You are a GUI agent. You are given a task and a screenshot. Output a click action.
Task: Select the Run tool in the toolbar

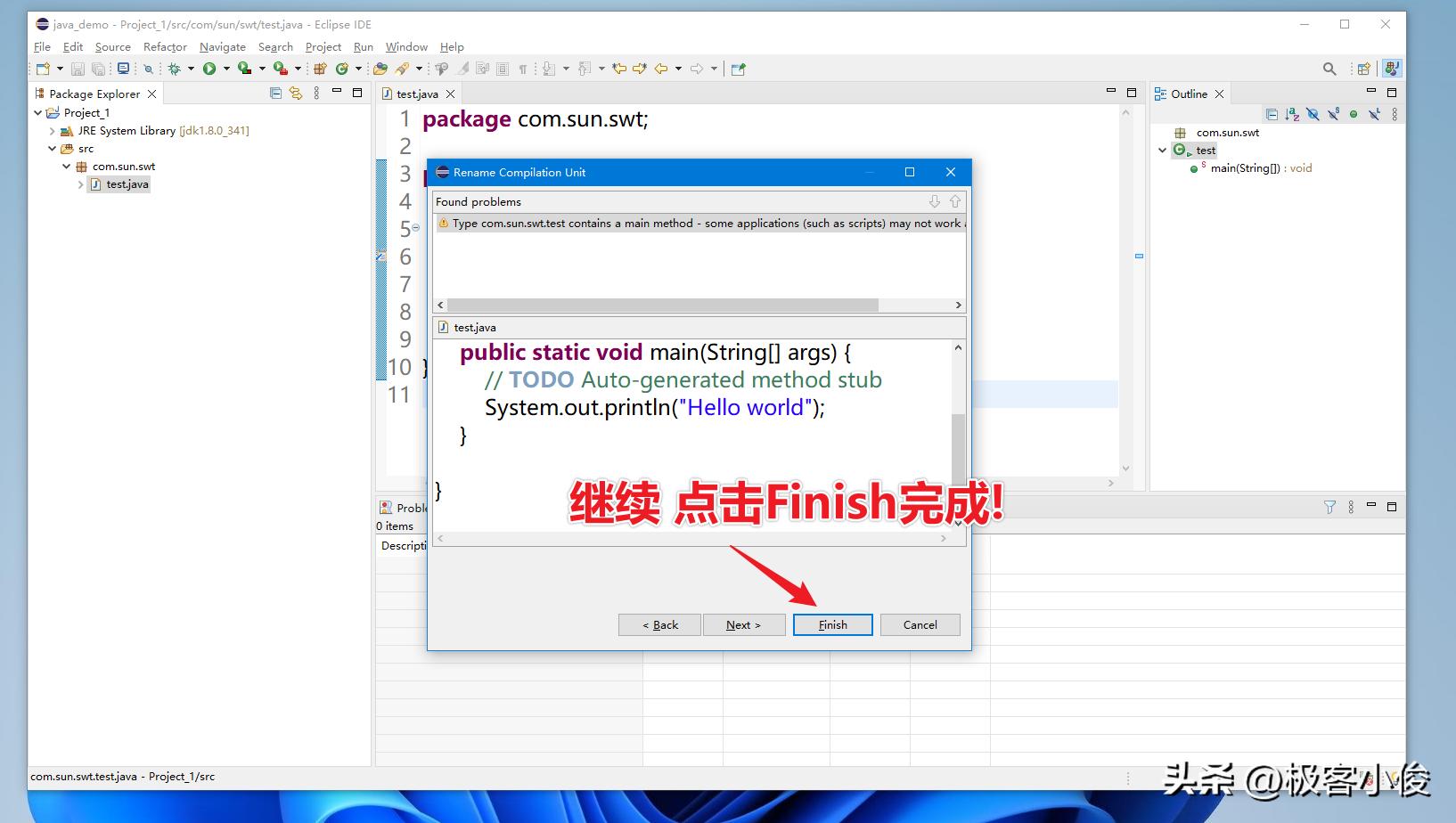(209, 68)
